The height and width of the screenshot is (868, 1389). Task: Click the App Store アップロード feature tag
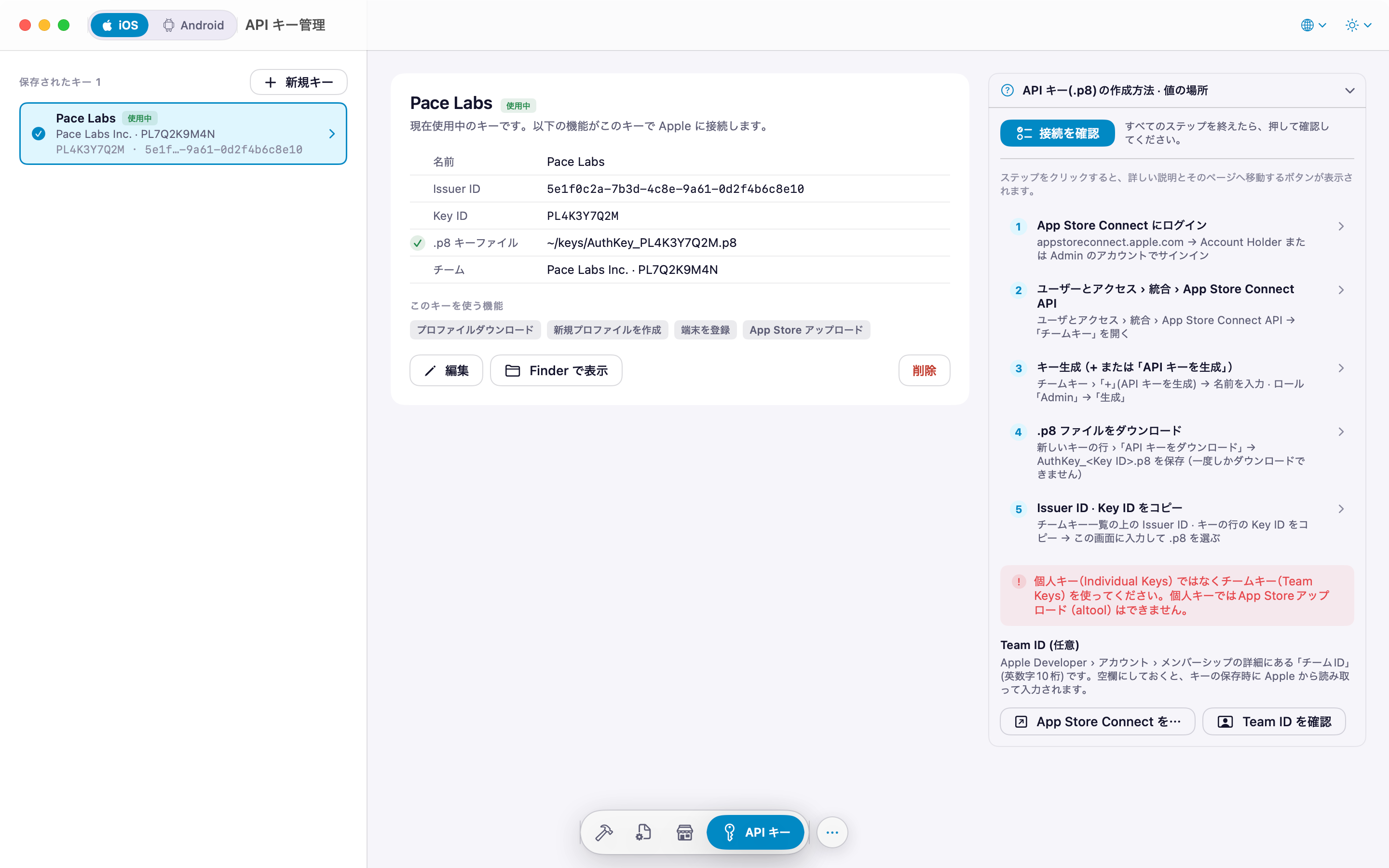[x=806, y=330]
